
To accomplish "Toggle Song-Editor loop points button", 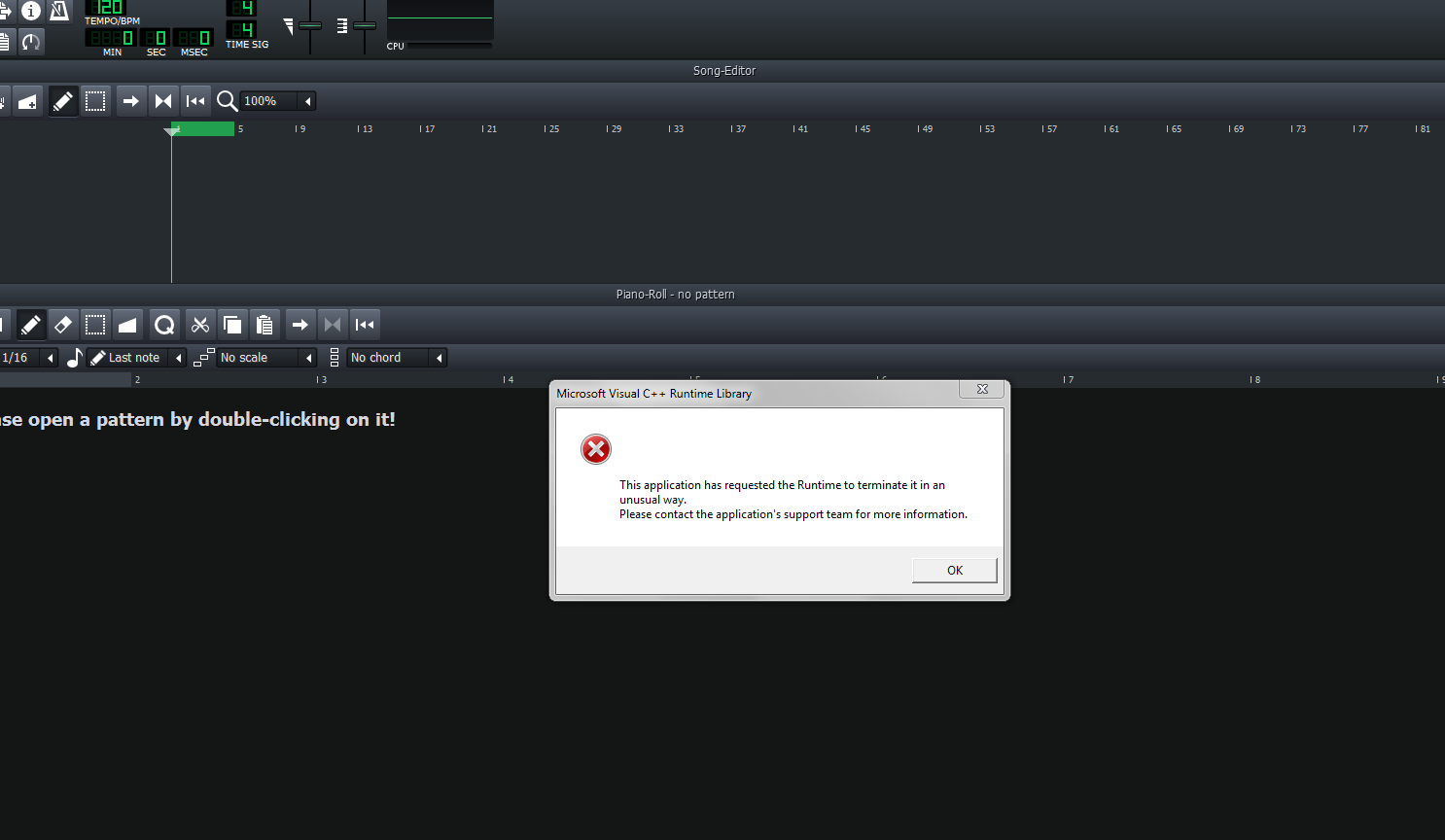I will point(163,101).
